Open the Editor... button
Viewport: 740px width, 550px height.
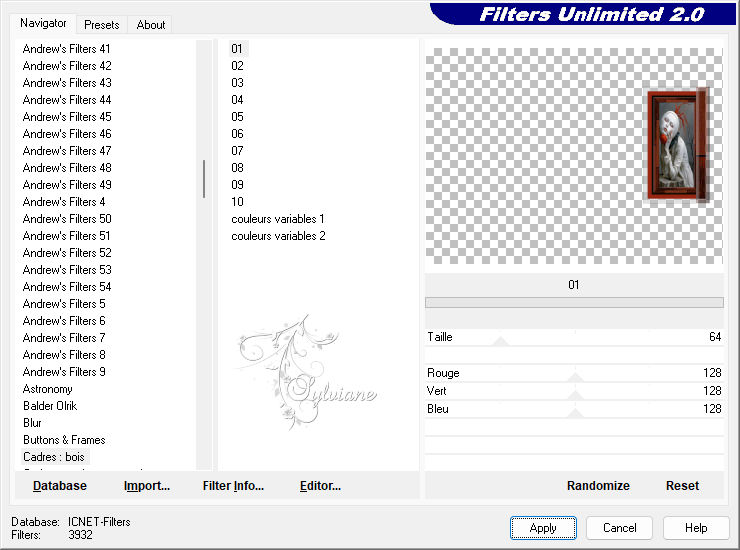320,486
